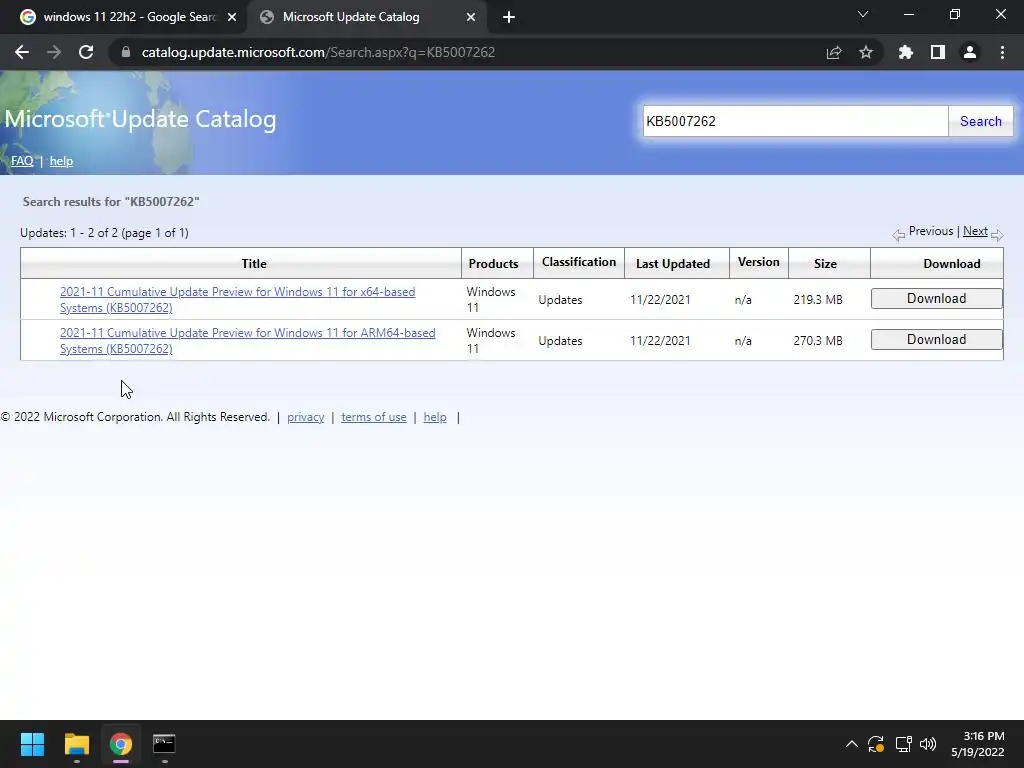The width and height of the screenshot is (1024, 768).
Task: Close the windows 11 22h2 Google Search tab
Action: pyautogui.click(x=232, y=17)
